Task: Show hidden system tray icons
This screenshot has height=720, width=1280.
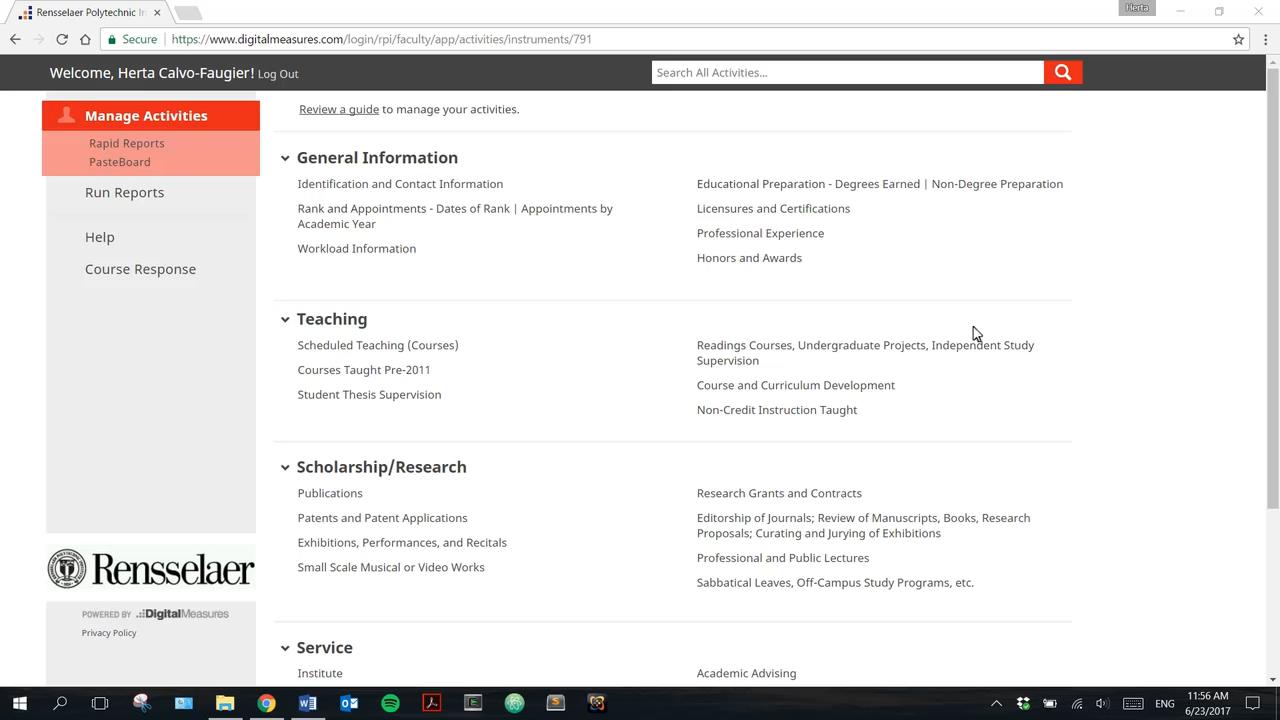Action: 996,703
